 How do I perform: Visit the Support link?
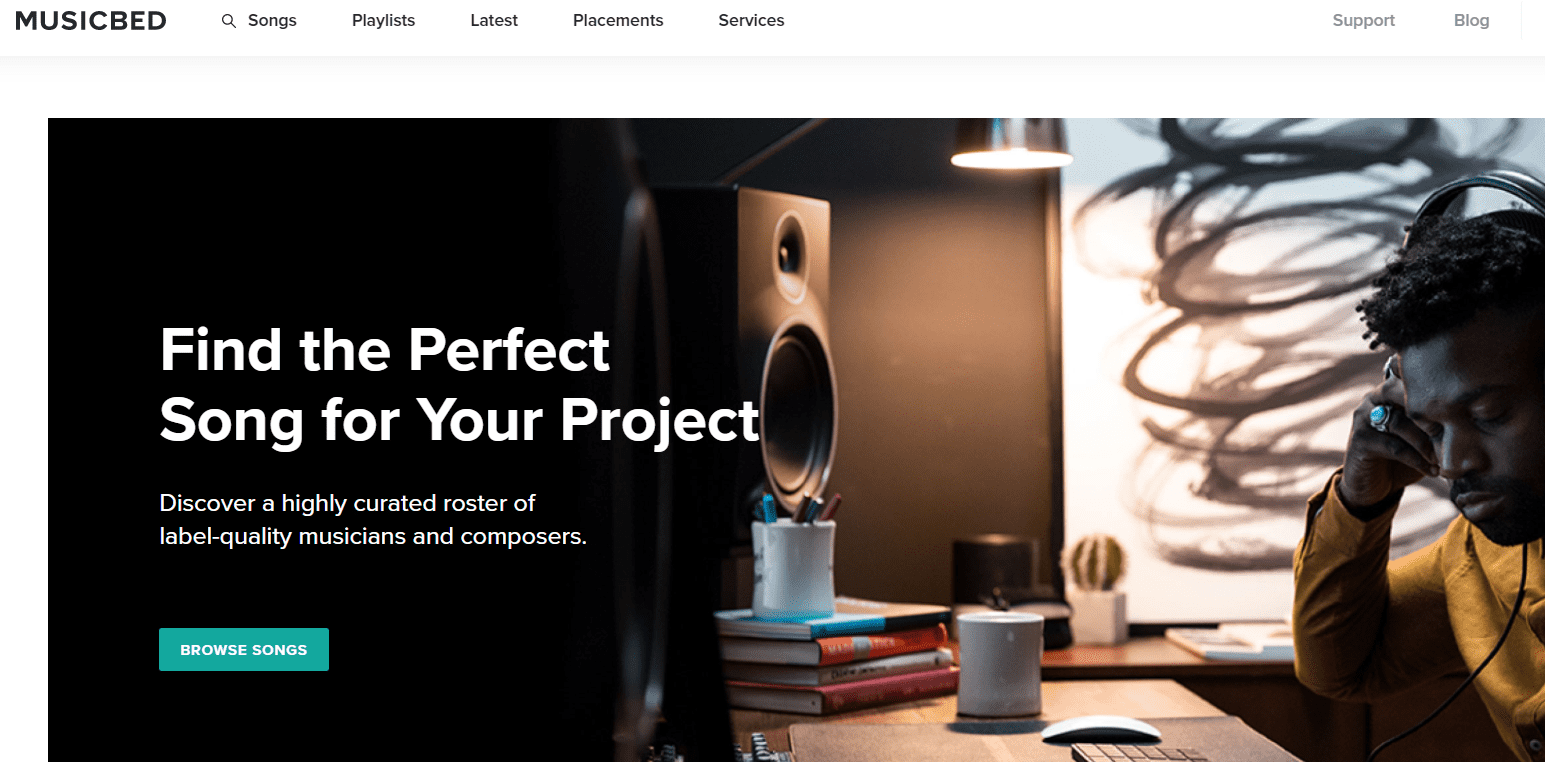click(x=1363, y=20)
